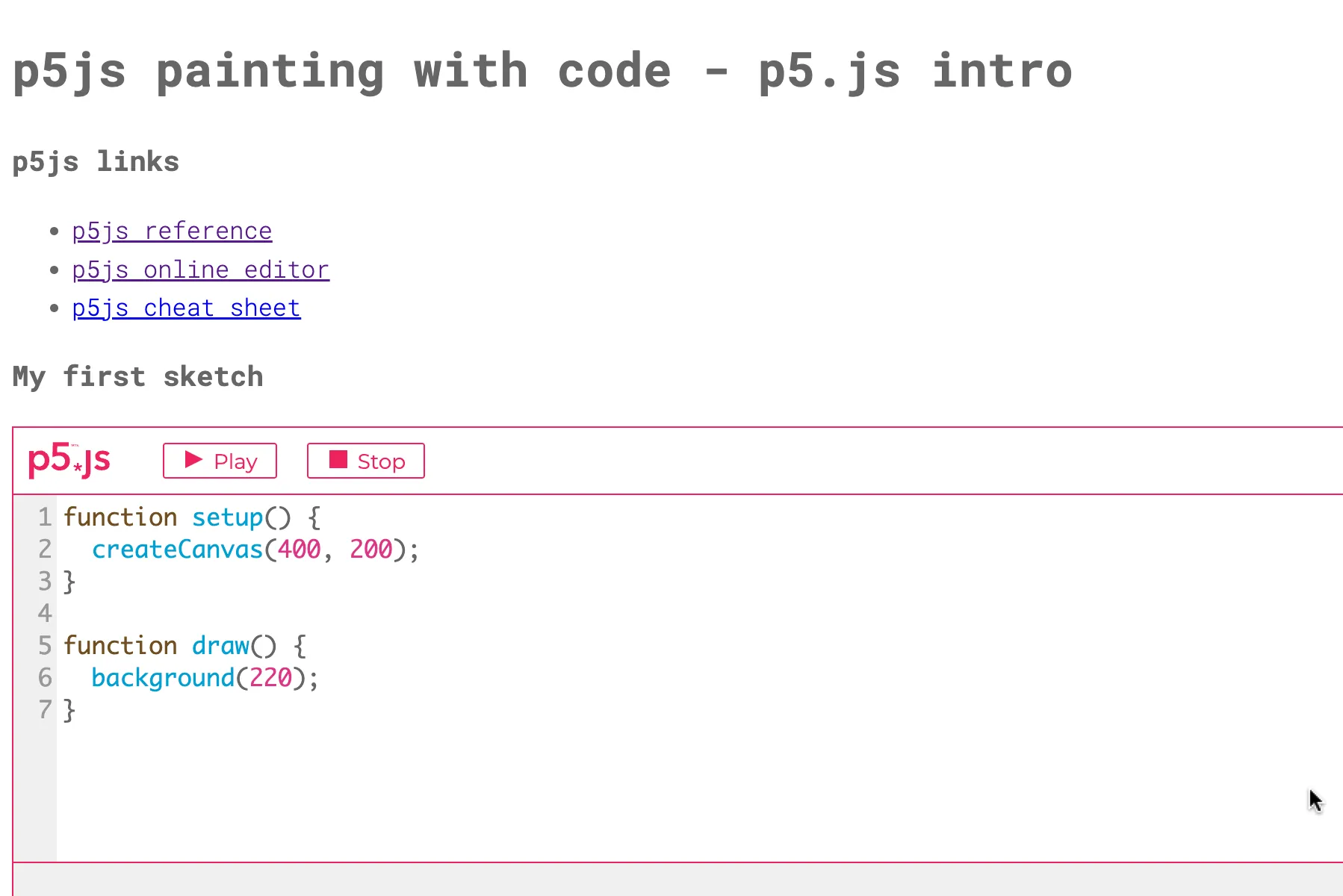Click the createCanvas call on line 2
This screenshot has width=1343, height=896.
tap(177, 550)
